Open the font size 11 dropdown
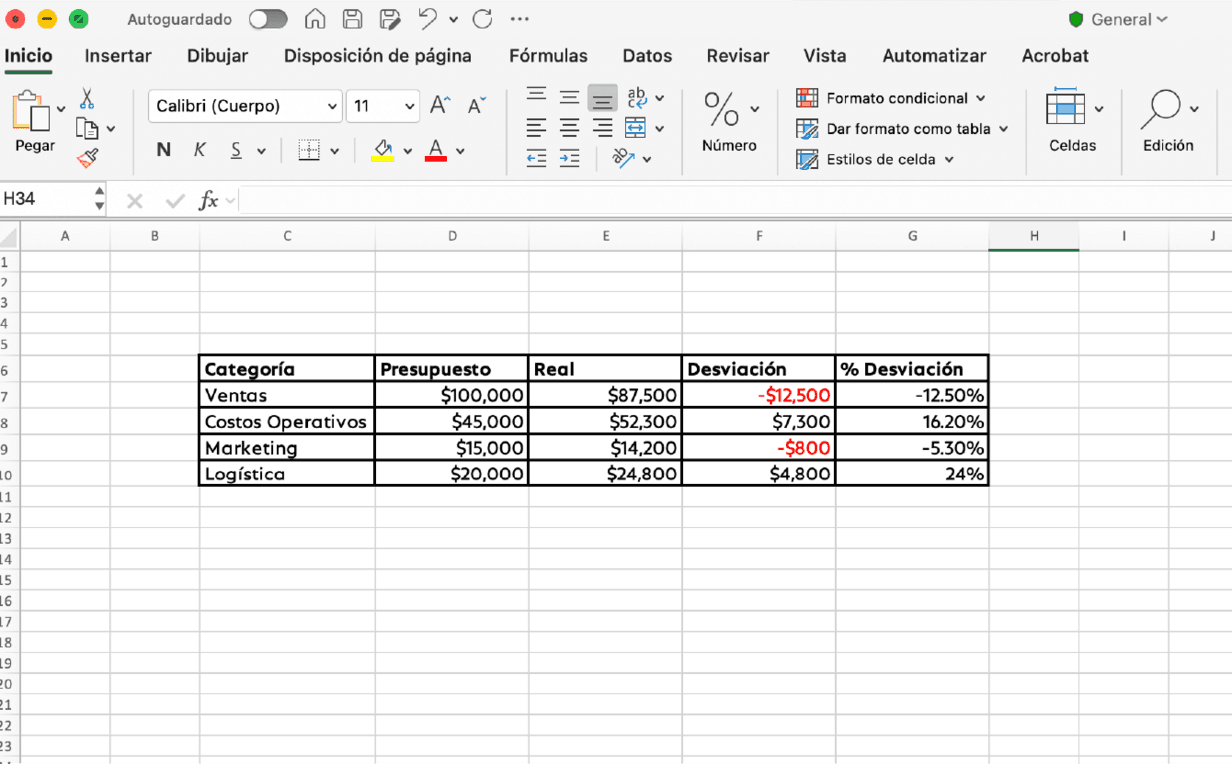This screenshot has height=764, width=1232. (383, 106)
